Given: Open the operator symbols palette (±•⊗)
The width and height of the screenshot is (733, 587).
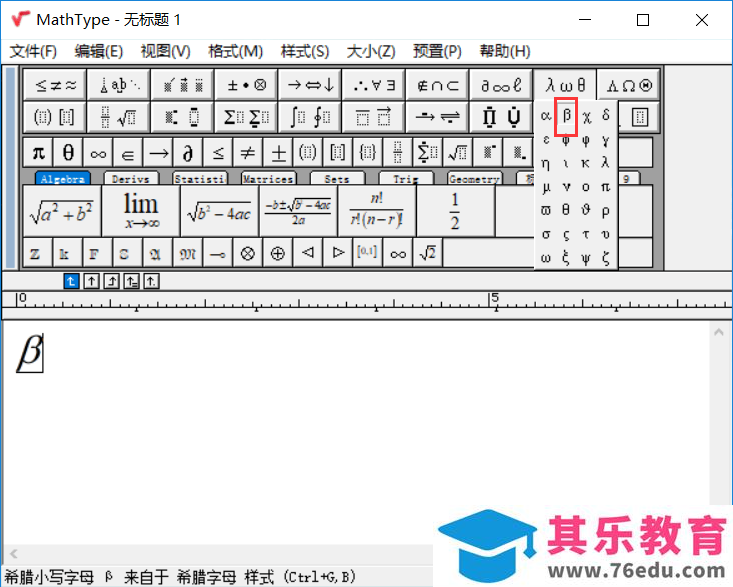Looking at the screenshot, I should point(246,85).
